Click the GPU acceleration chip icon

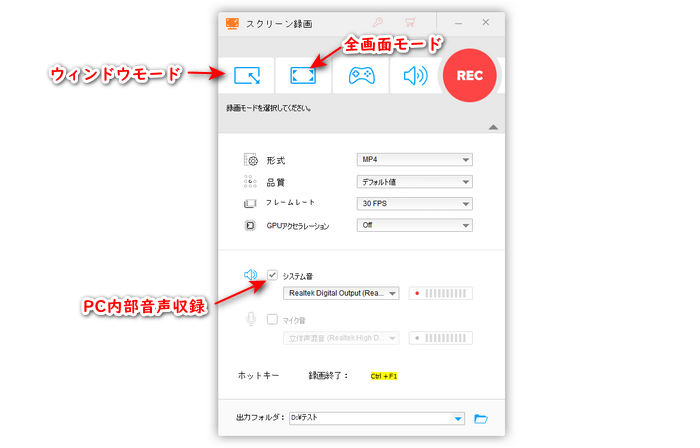[250, 225]
